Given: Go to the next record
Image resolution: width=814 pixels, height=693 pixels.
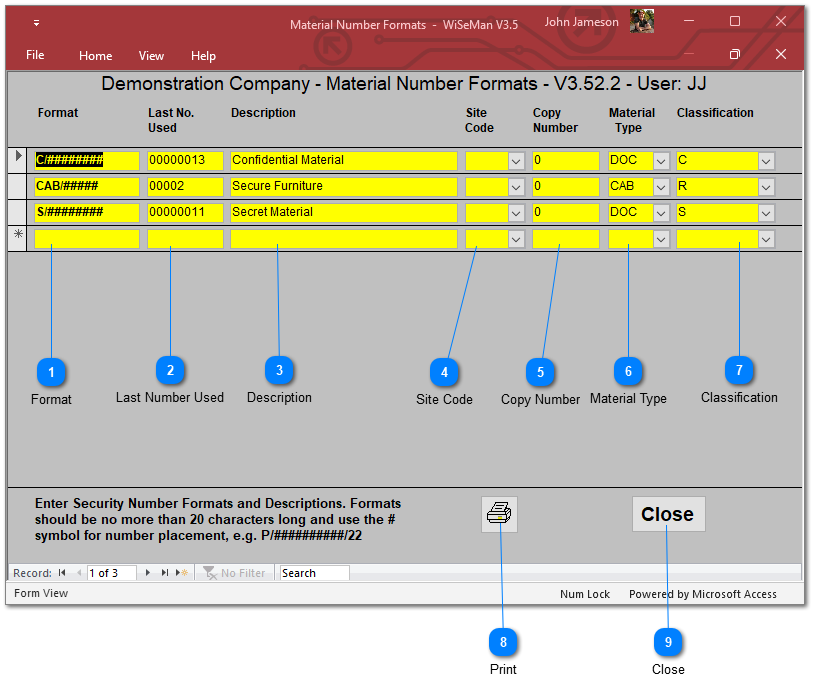Looking at the screenshot, I should [x=149, y=573].
